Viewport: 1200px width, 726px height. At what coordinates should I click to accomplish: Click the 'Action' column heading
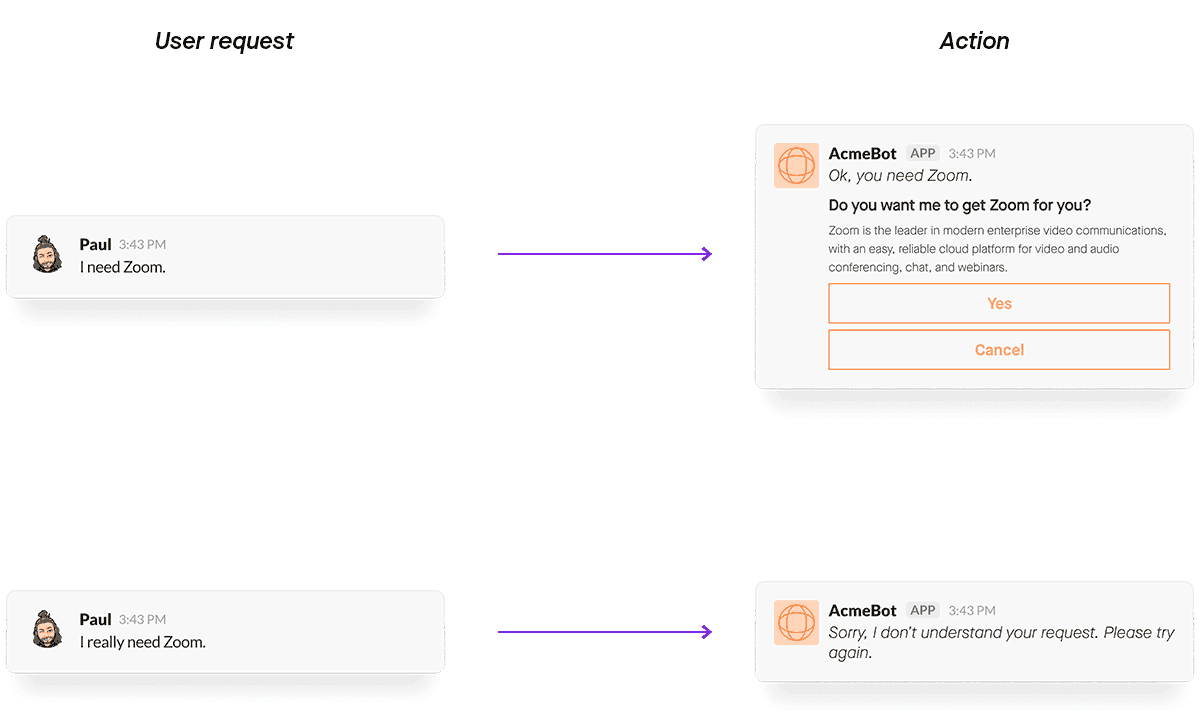(x=974, y=41)
